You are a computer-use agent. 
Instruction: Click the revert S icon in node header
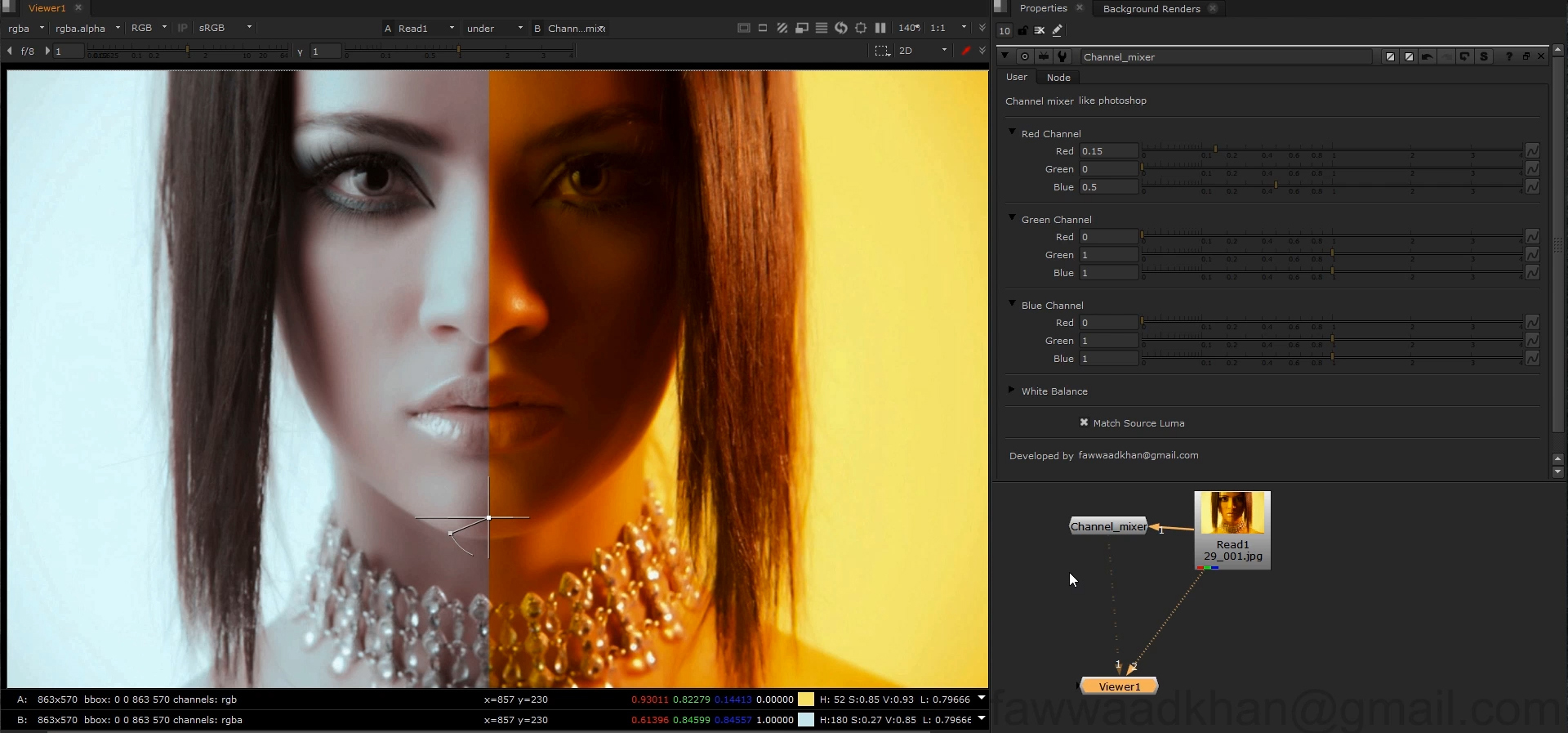(x=1484, y=56)
